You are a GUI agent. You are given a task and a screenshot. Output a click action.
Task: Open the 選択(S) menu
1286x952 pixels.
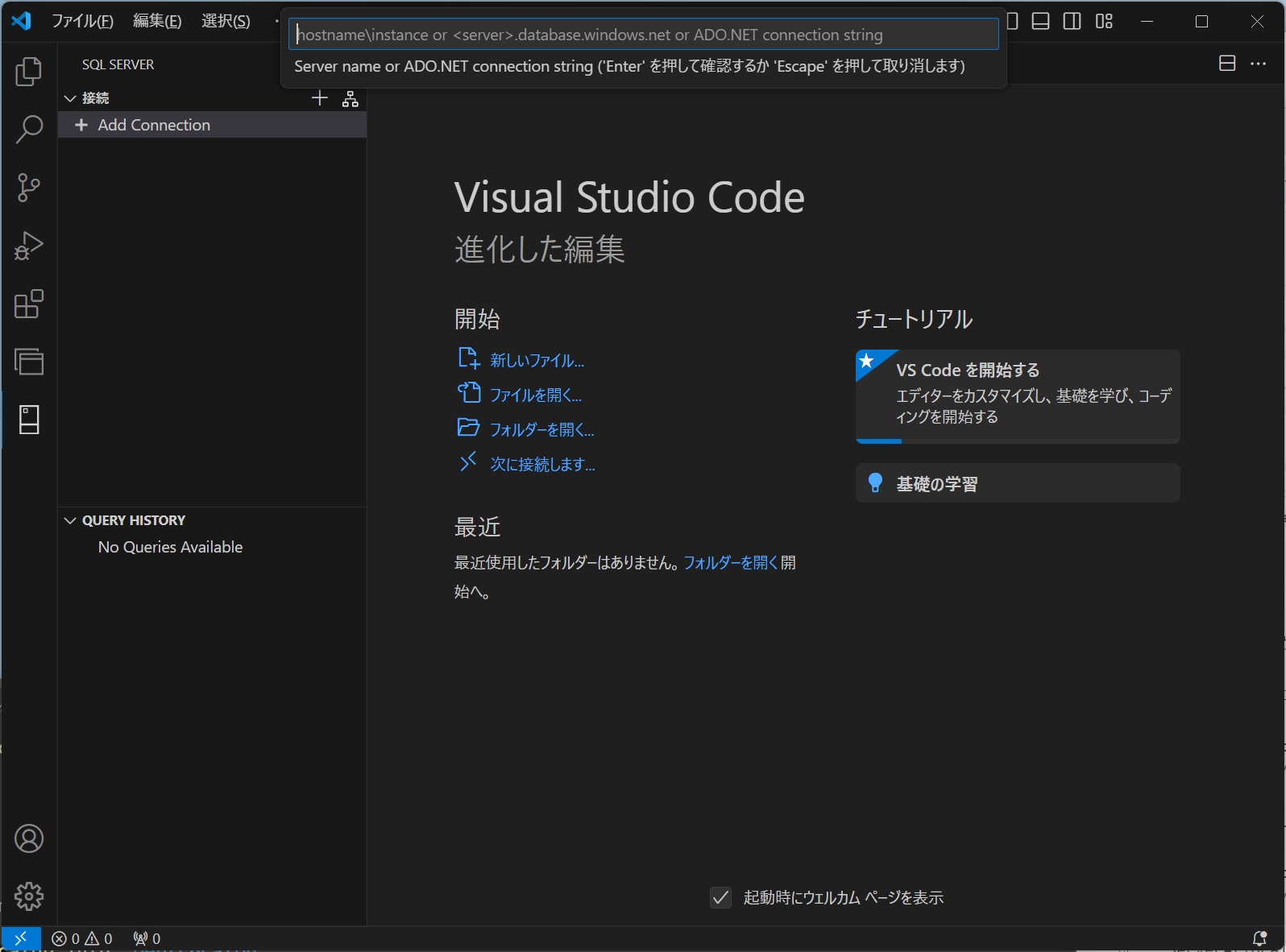coord(226,21)
